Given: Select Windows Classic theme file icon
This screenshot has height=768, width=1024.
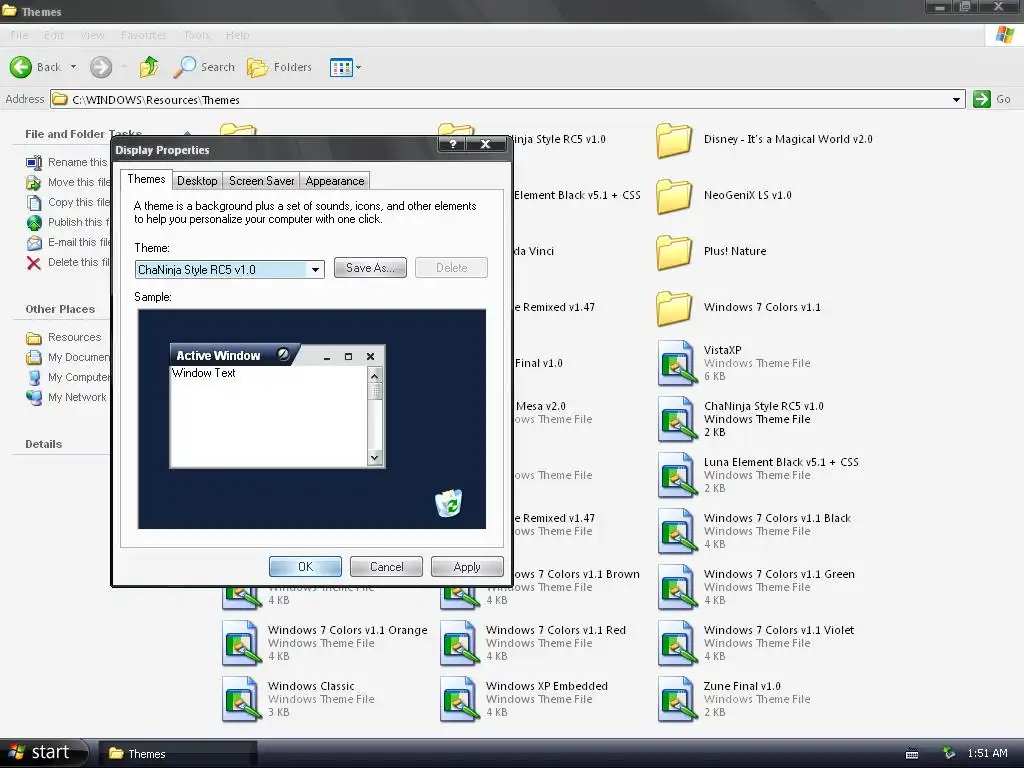Looking at the screenshot, I should [240, 699].
